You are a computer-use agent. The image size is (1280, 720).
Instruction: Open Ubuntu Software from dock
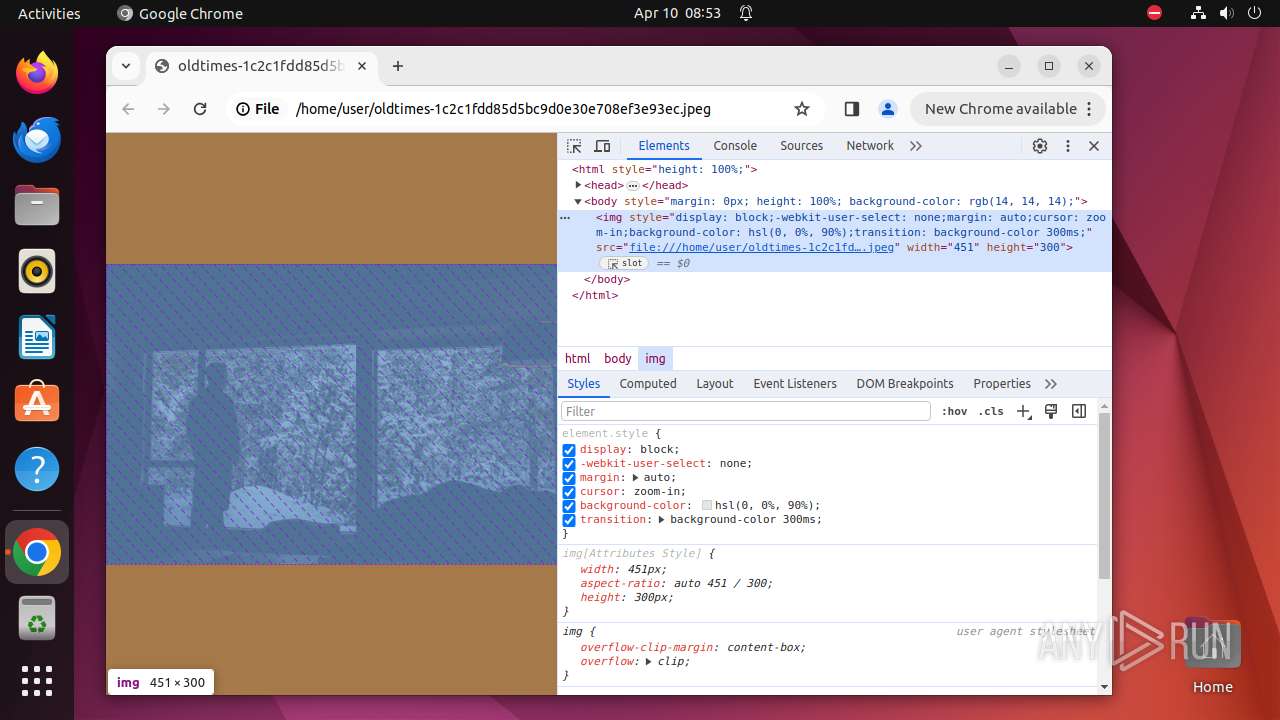(x=37, y=403)
